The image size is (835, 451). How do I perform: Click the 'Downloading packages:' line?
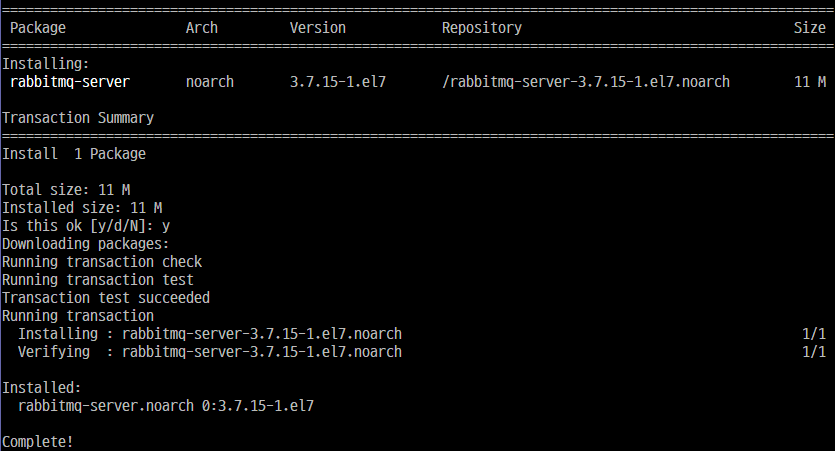coord(86,244)
